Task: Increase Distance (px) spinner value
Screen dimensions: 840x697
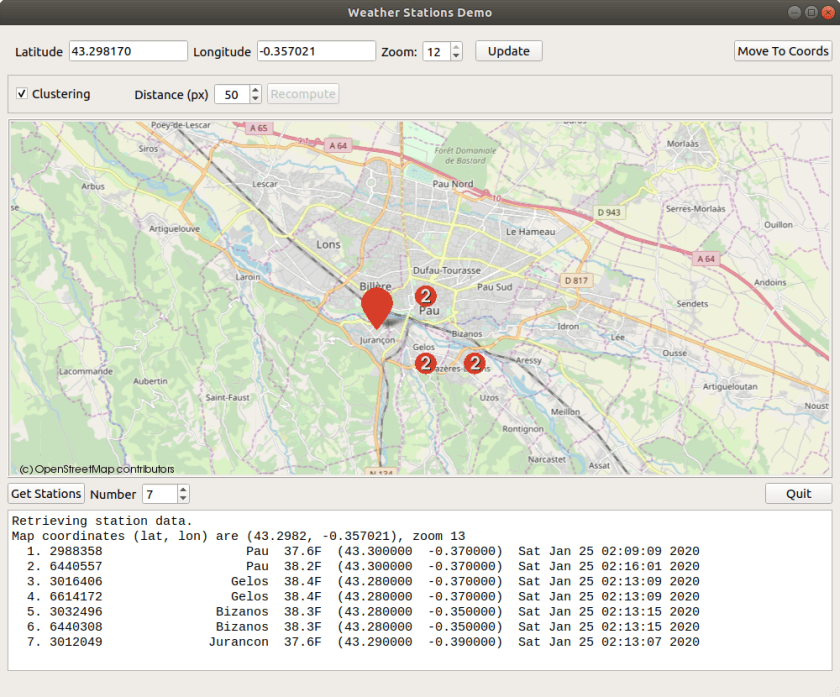Action: tap(256, 90)
